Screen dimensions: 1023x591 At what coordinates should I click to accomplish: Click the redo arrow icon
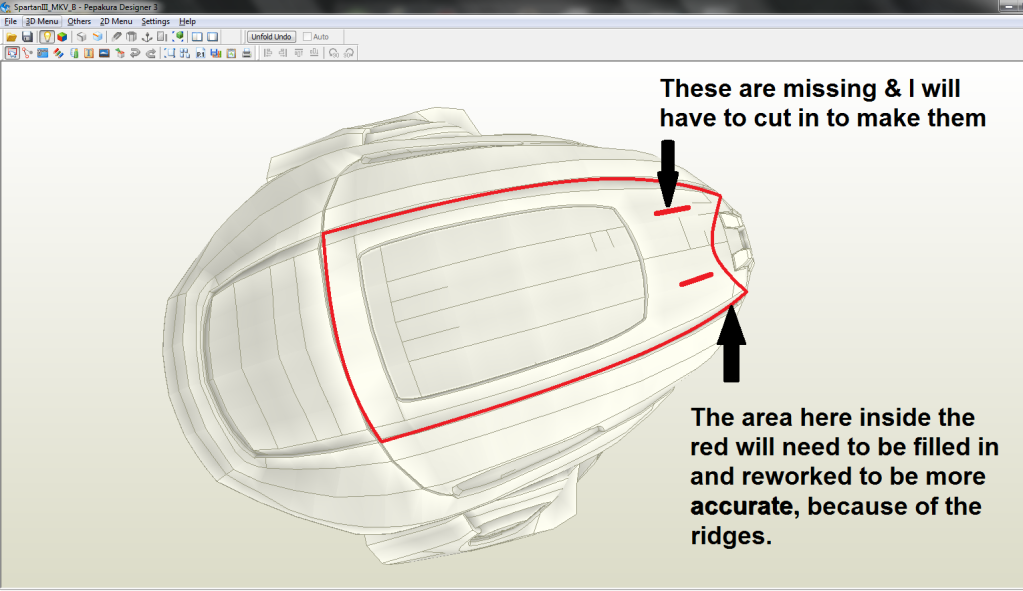click(151, 53)
